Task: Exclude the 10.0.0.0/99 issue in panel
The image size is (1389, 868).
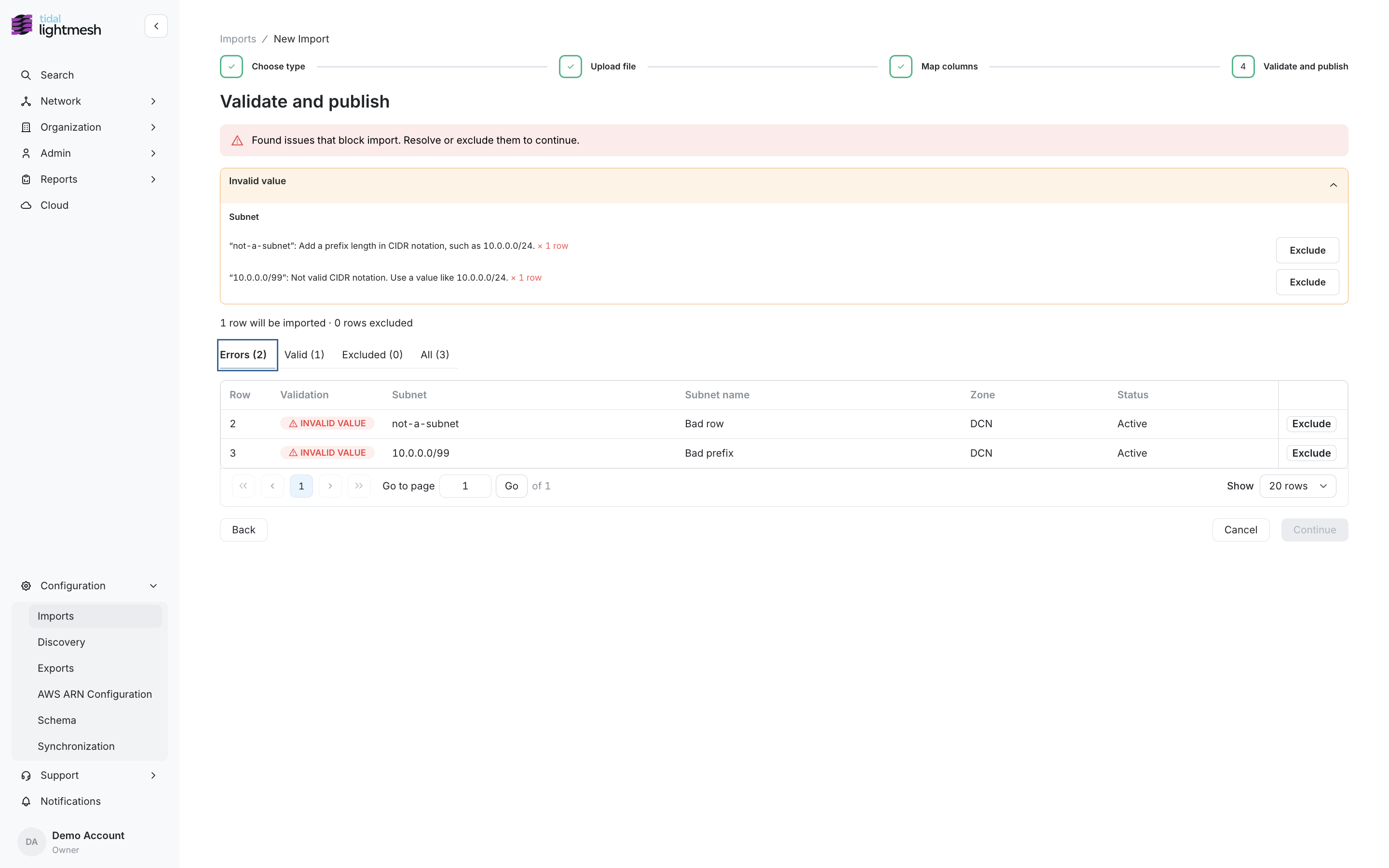Action: coord(1307,282)
